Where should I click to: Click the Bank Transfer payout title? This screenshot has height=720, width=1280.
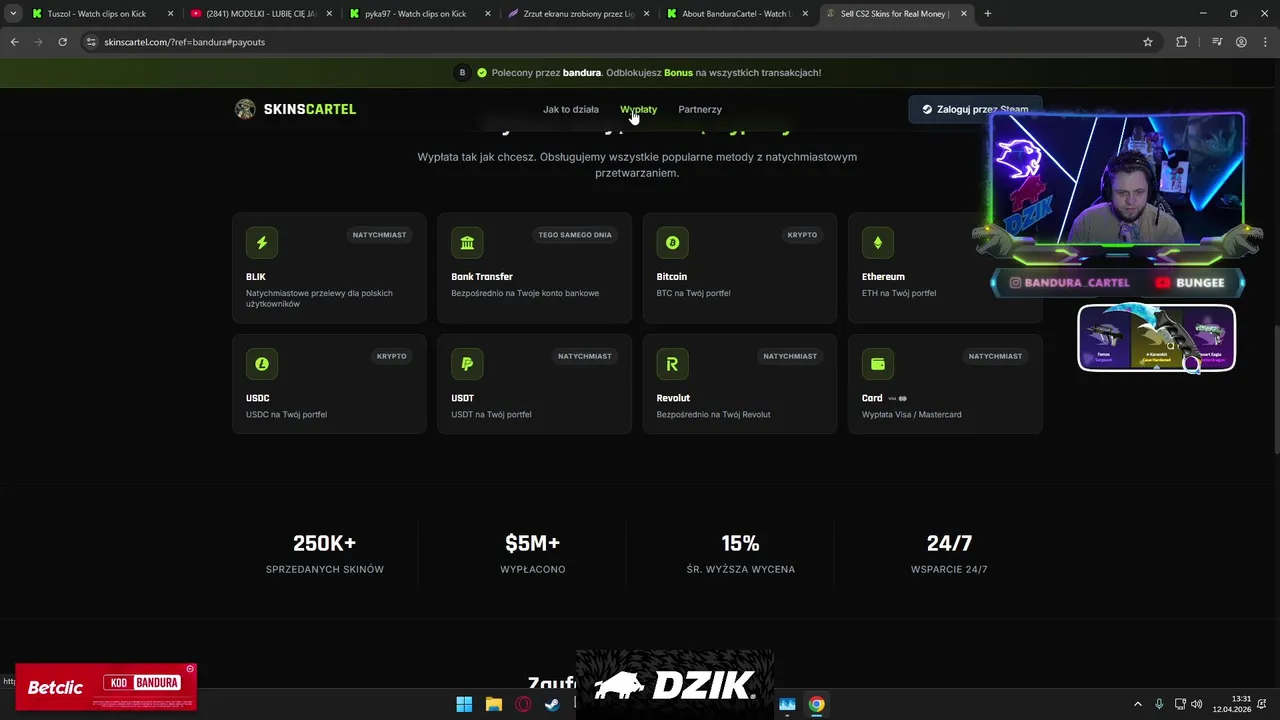click(x=482, y=277)
